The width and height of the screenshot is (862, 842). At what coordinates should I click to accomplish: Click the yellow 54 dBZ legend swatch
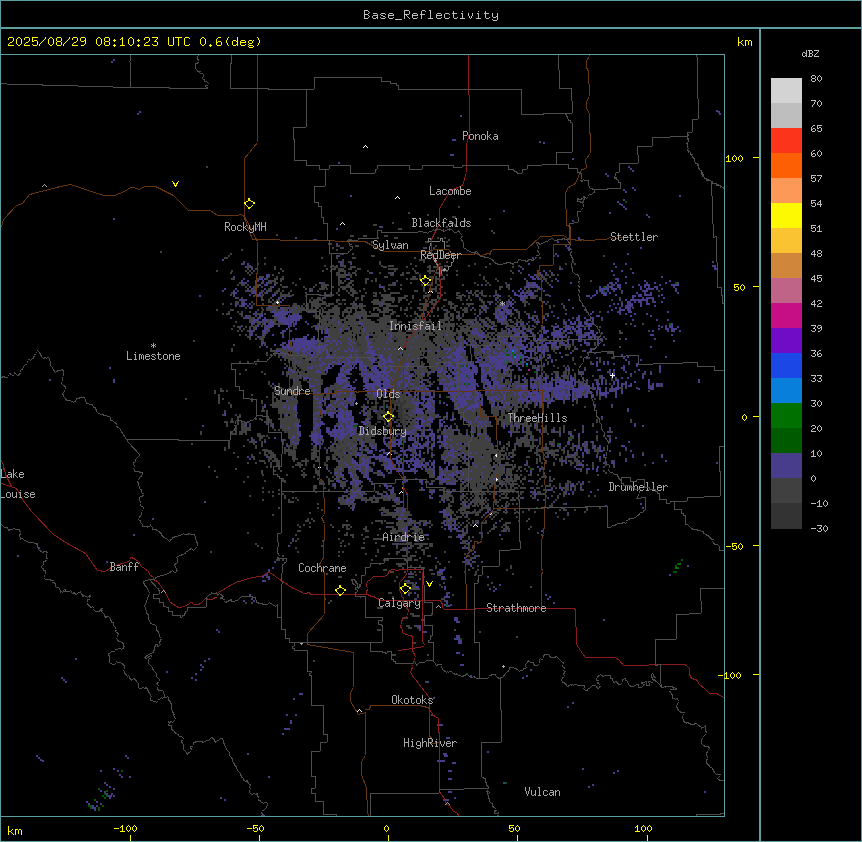pyautogui.click(x=786, y=216)
